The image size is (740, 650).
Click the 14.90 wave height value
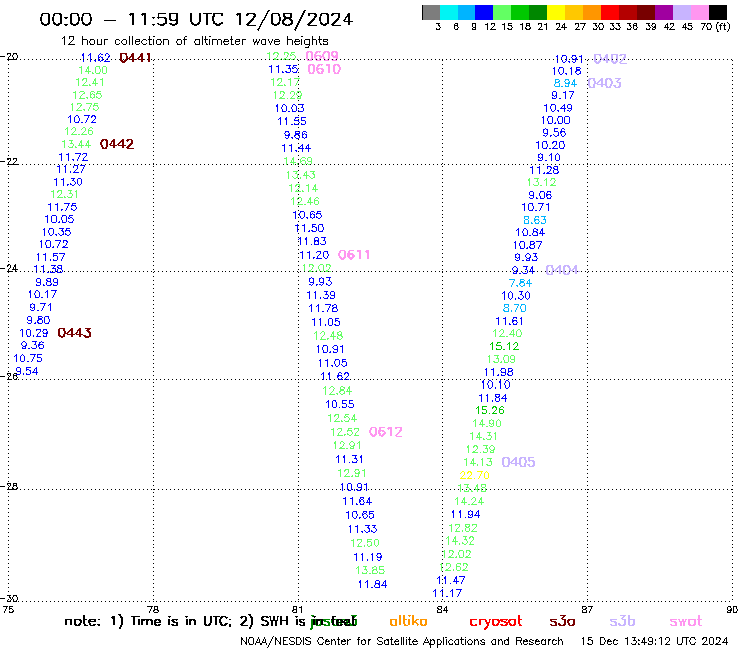[x=487, y=423]
